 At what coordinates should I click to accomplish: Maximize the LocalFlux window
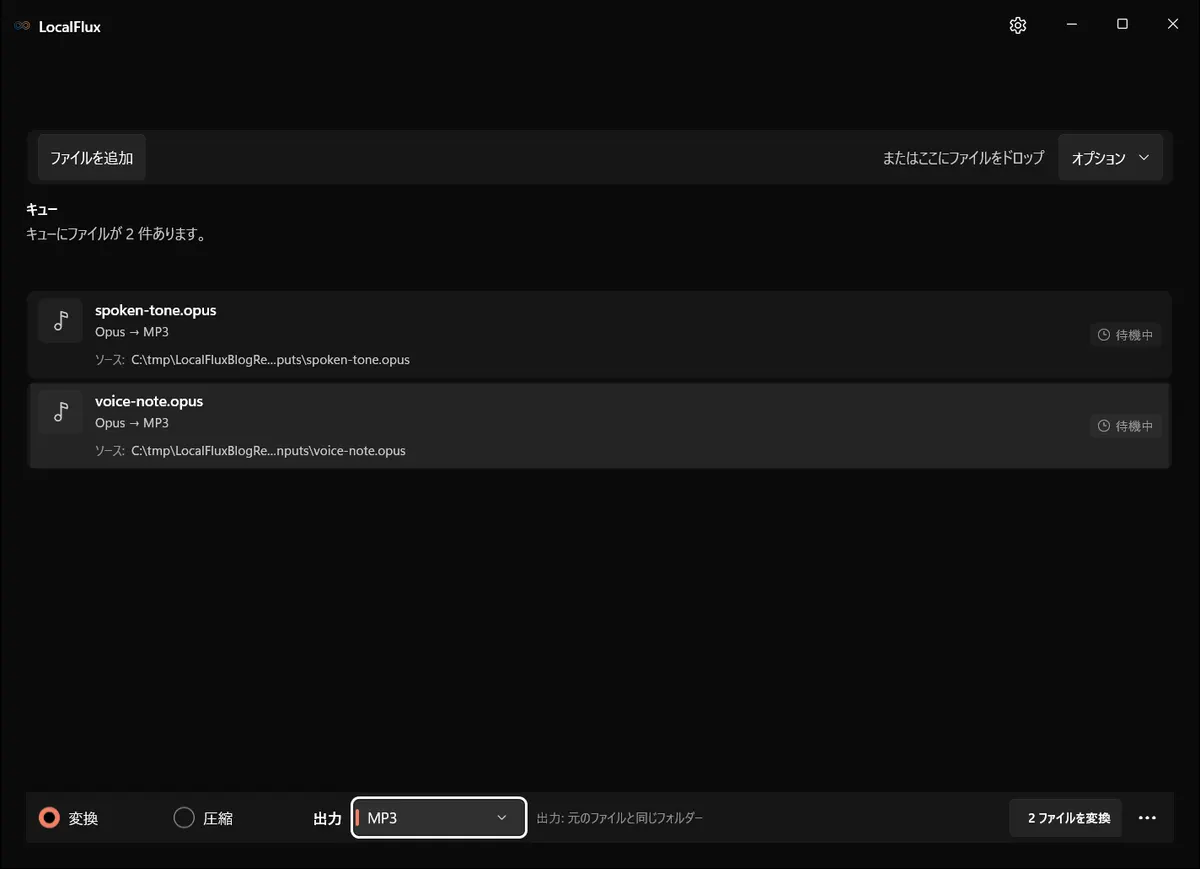click(x=1122, y=25)
